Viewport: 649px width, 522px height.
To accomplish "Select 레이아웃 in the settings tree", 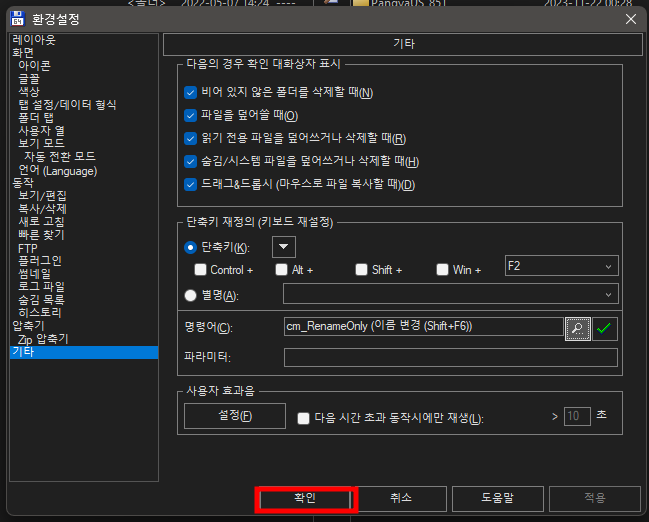I will pos(34,40).
